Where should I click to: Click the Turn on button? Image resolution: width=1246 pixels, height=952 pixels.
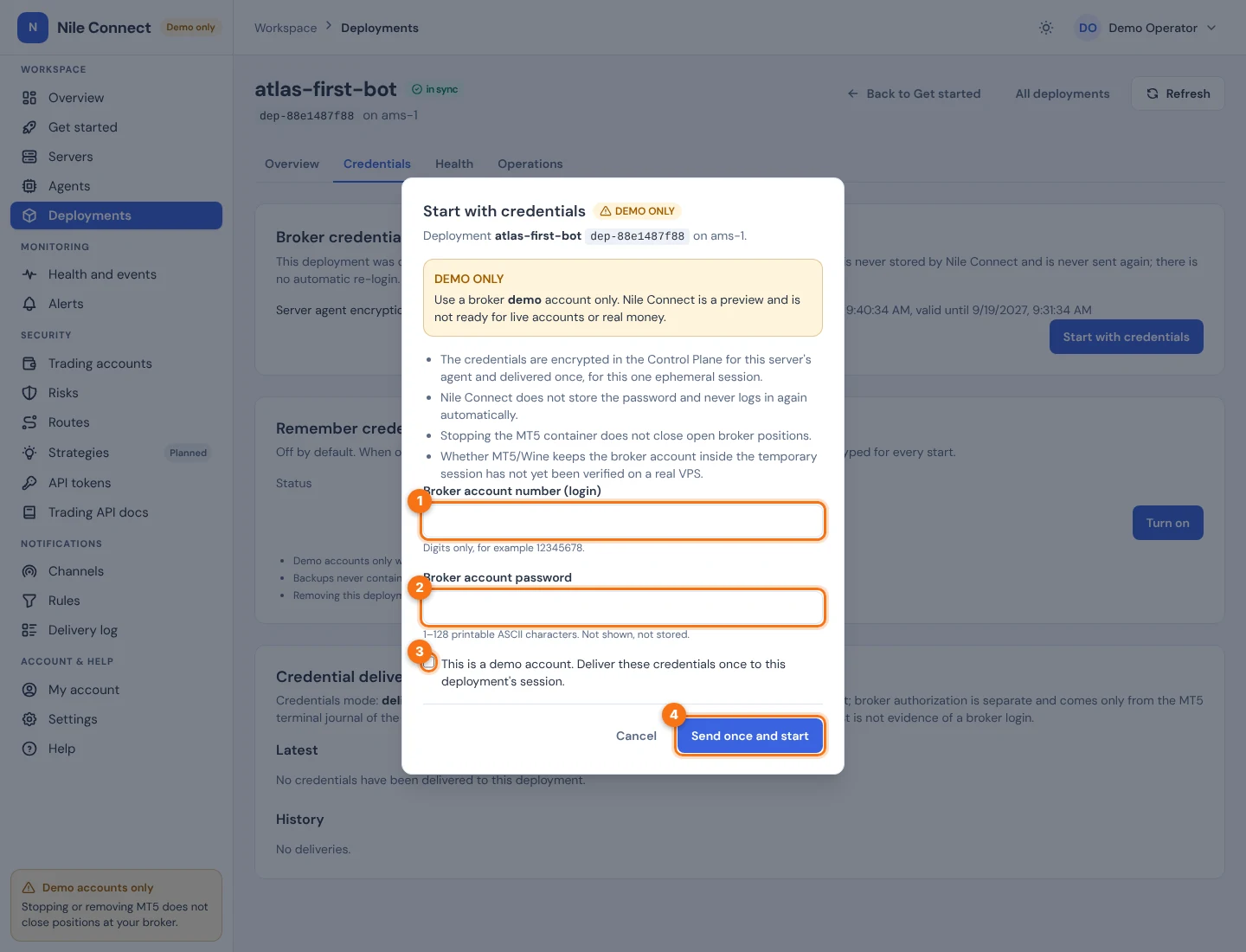(1167, 523)
